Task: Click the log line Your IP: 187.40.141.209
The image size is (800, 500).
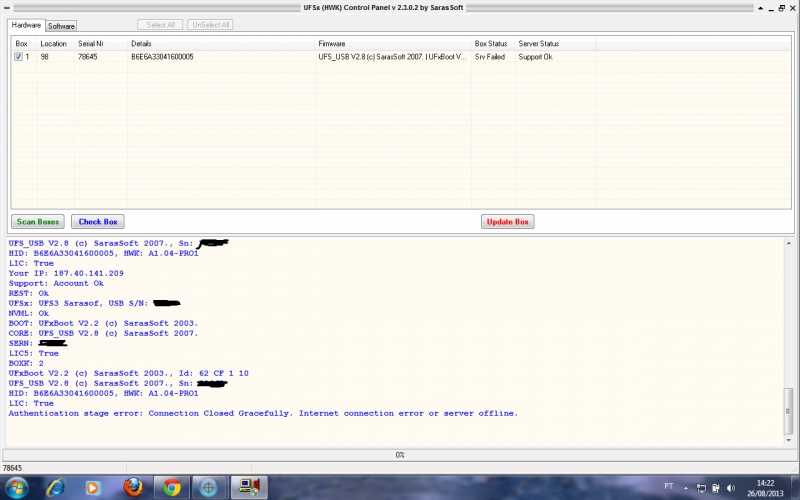Action: pos(66,273)
